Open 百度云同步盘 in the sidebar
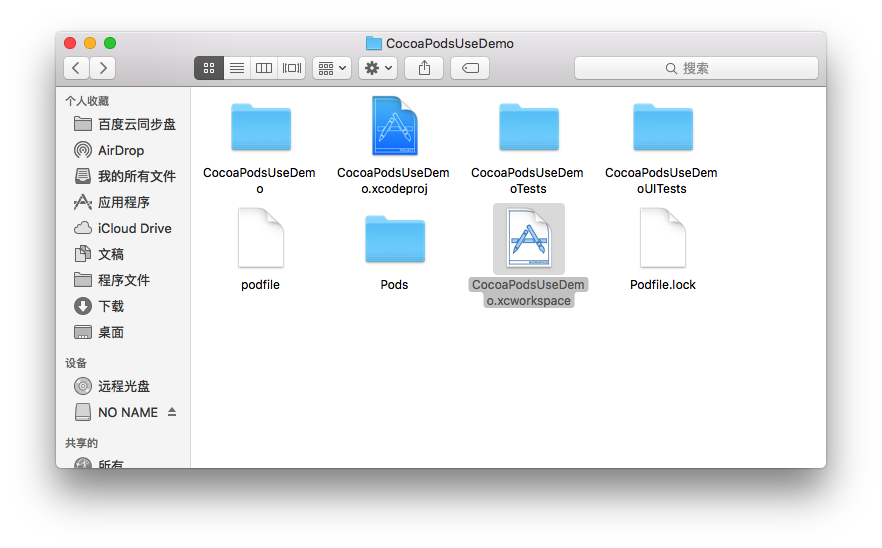The image size is (882, 548). click(x=124, y=124)
